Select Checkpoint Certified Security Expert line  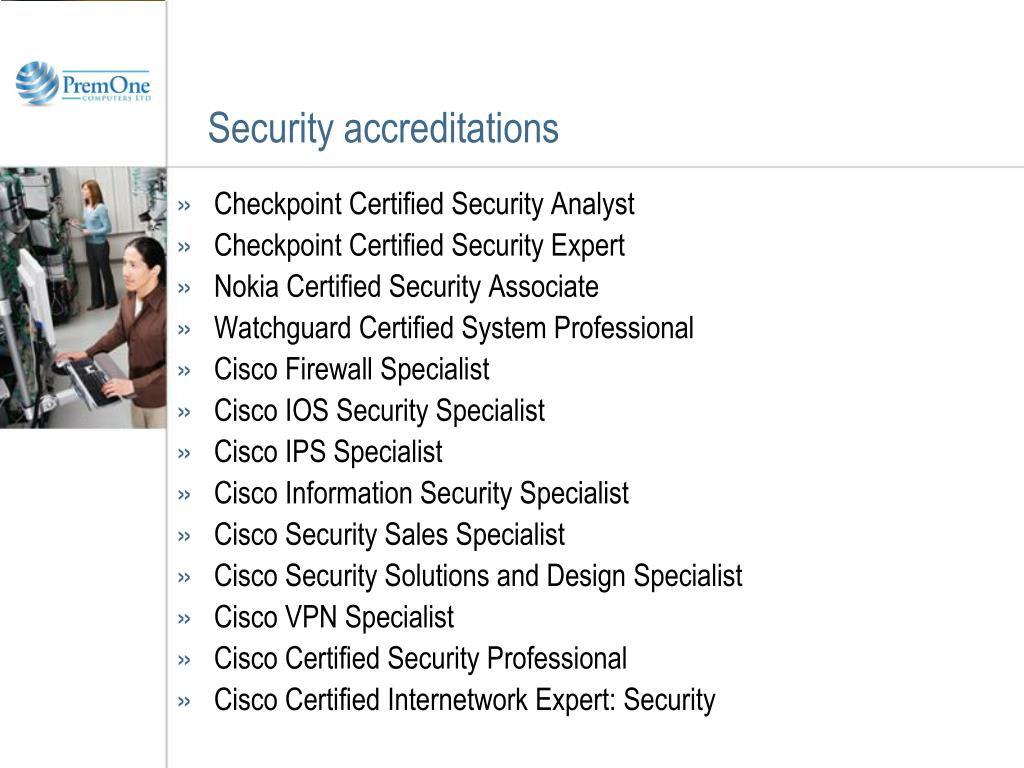pos(419,246)
